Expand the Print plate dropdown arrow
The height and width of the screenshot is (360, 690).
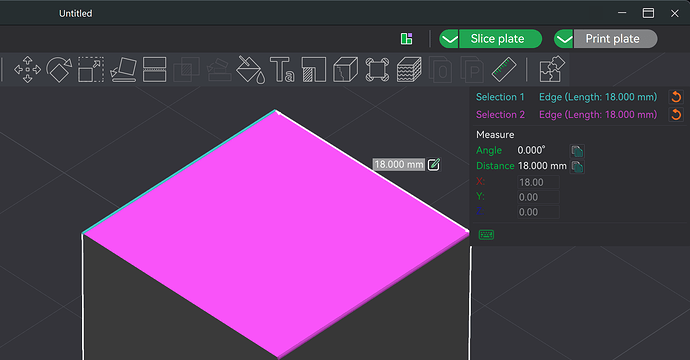click(x=564, y=39)
